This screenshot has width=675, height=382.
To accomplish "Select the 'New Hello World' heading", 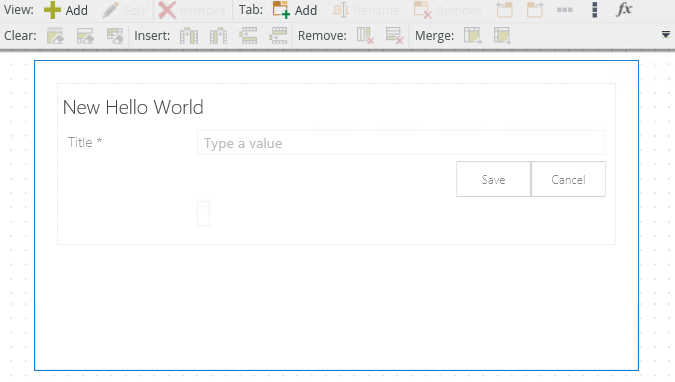I will tap(133, 107).
